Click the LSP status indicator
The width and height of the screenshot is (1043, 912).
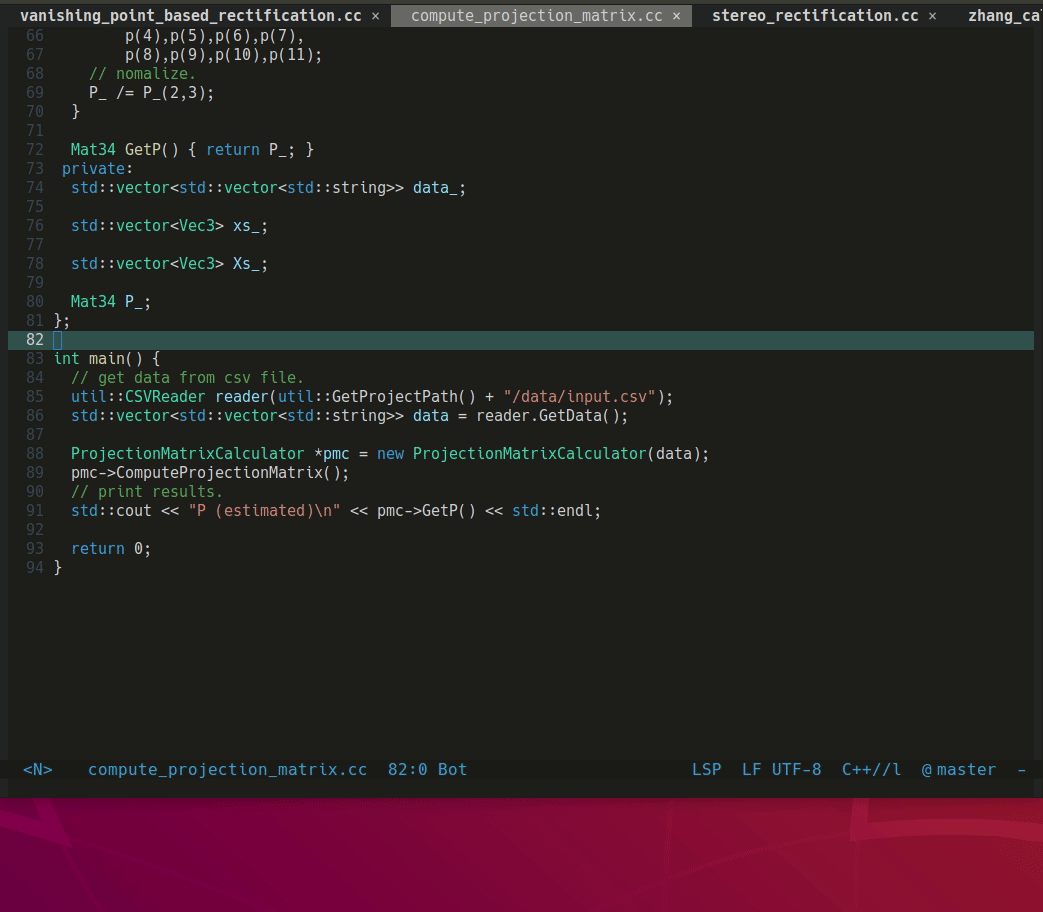click(x=706, y=770)
